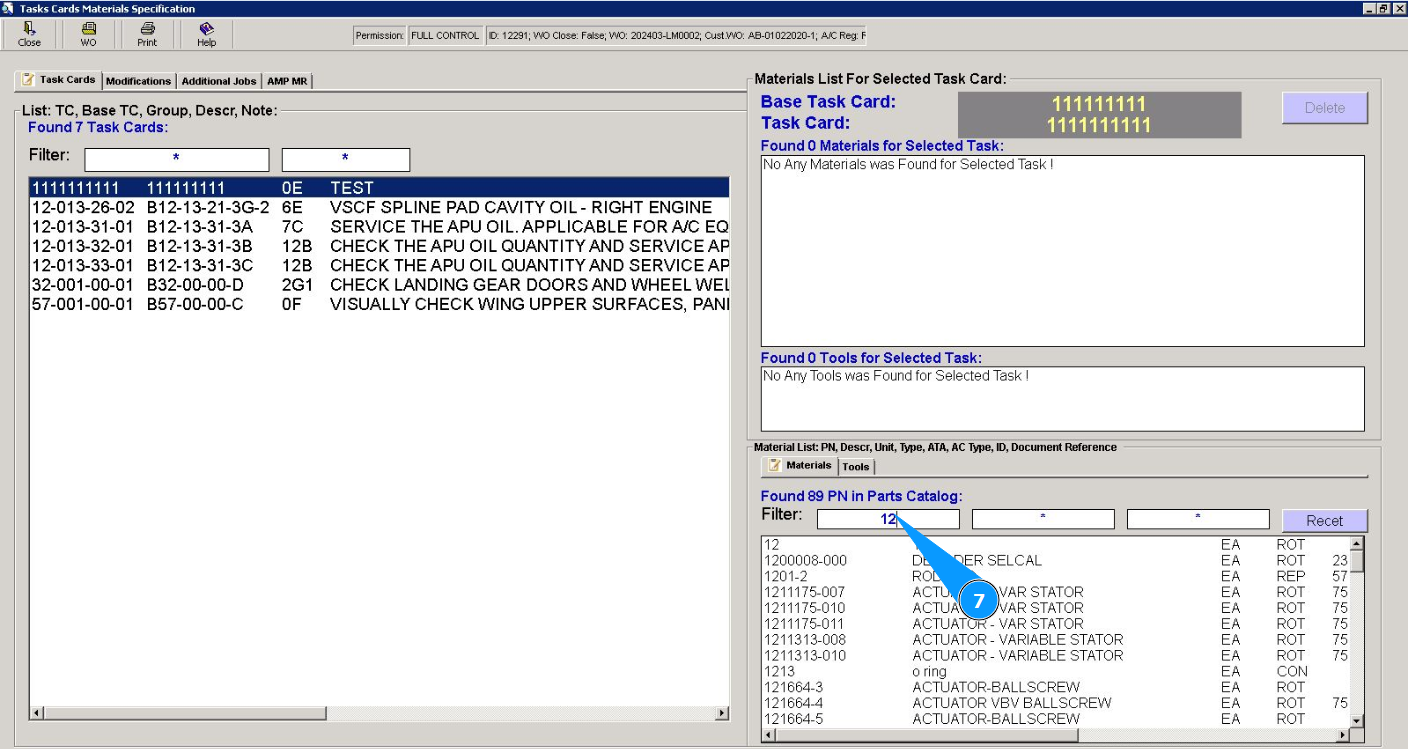Select part 121664-5 ACTUATOR-BALLSCREW row
Viewport: 1408px width, 749px height.
(x=1055, y=719)
